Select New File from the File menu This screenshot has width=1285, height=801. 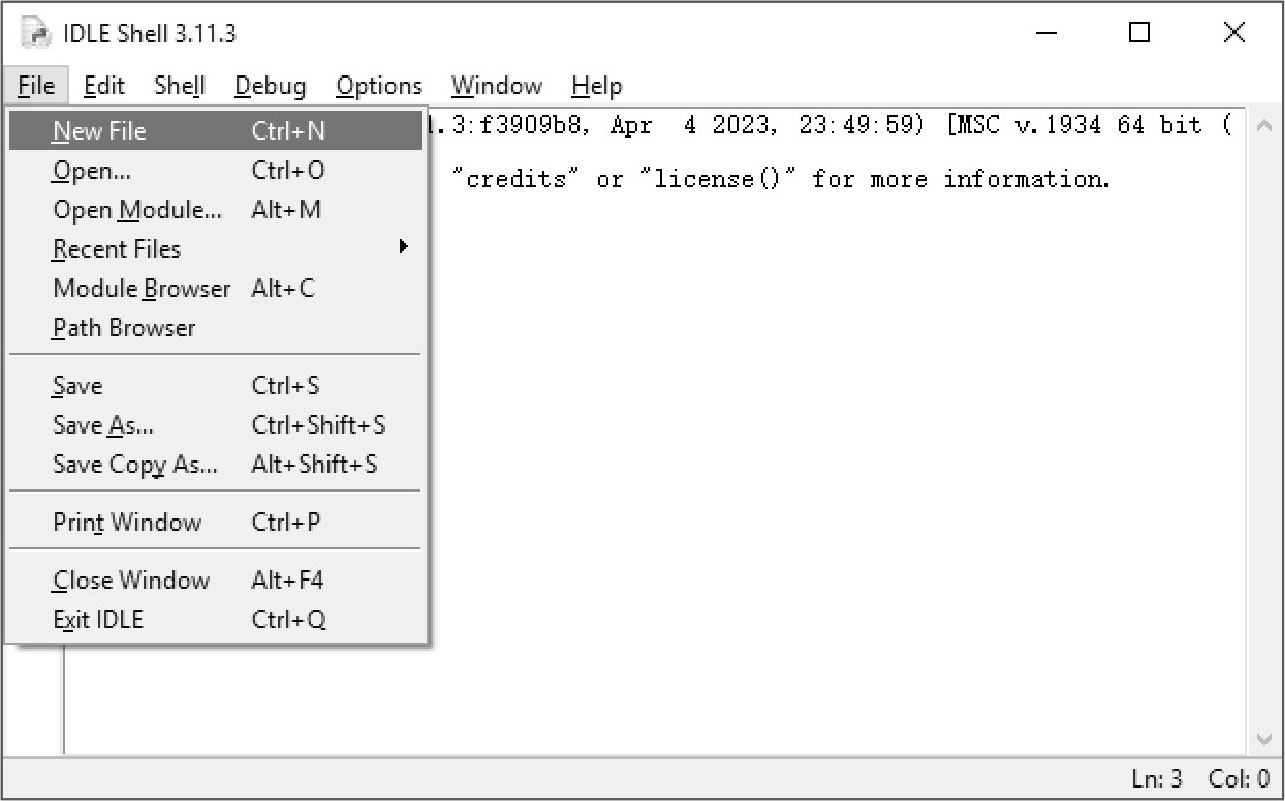(x=215, y=131)
